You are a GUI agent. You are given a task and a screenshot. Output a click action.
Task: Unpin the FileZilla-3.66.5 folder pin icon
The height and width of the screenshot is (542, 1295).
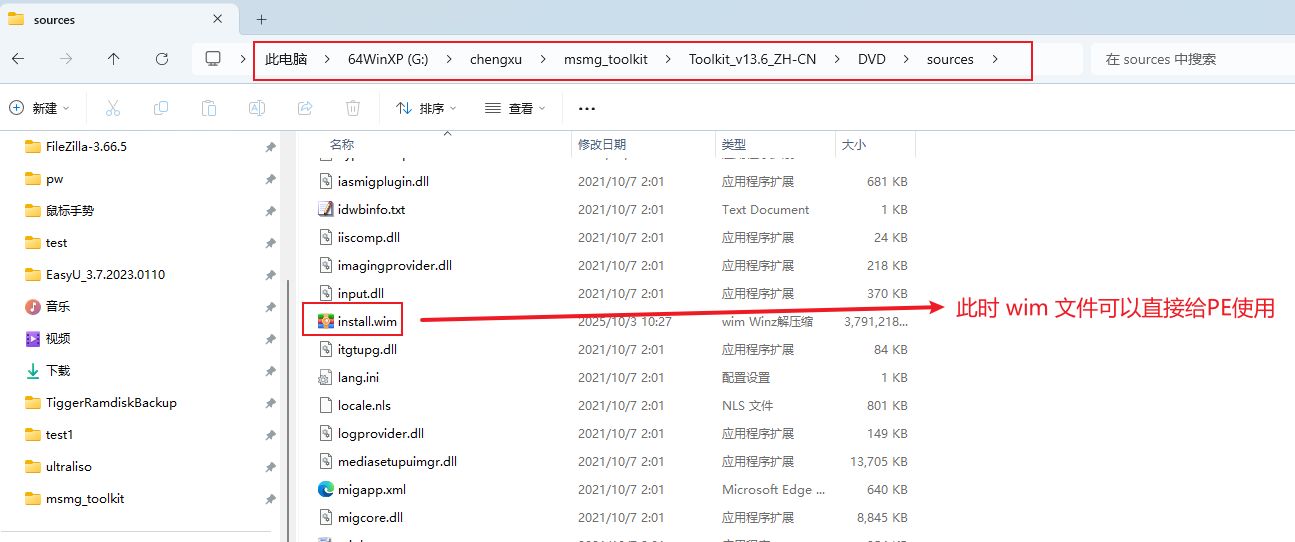(270, 147)
